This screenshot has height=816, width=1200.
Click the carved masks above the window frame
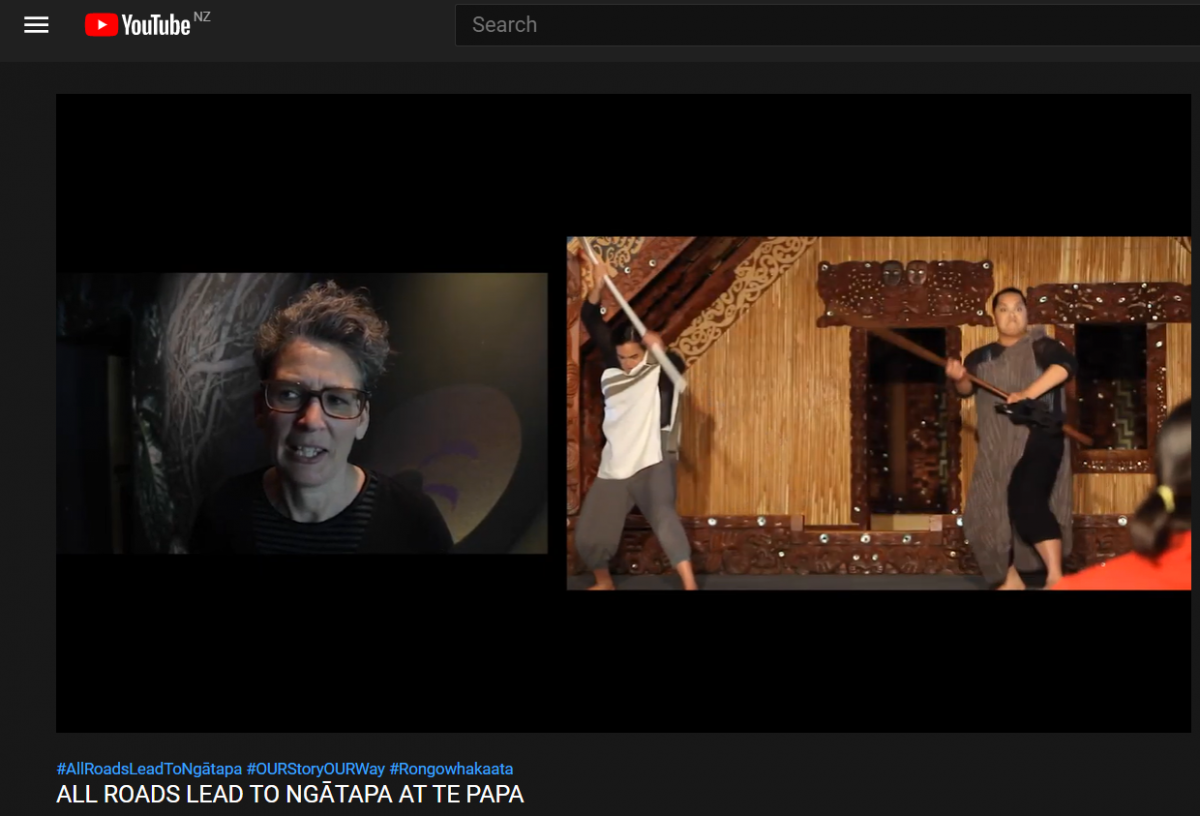pyautogui.click(x=903, y=273)
